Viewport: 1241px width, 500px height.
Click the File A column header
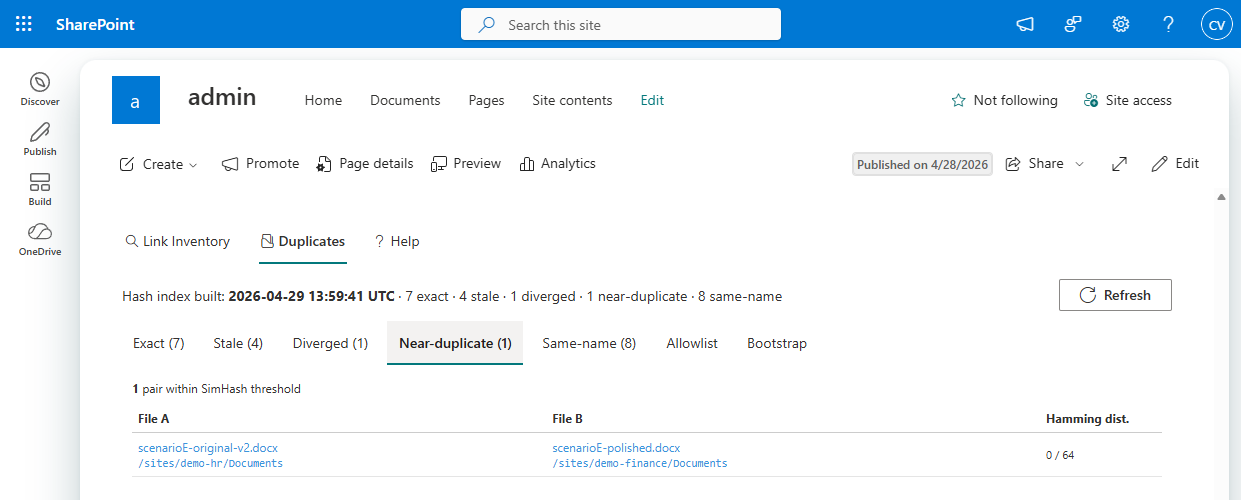click(x=153, y=418)
